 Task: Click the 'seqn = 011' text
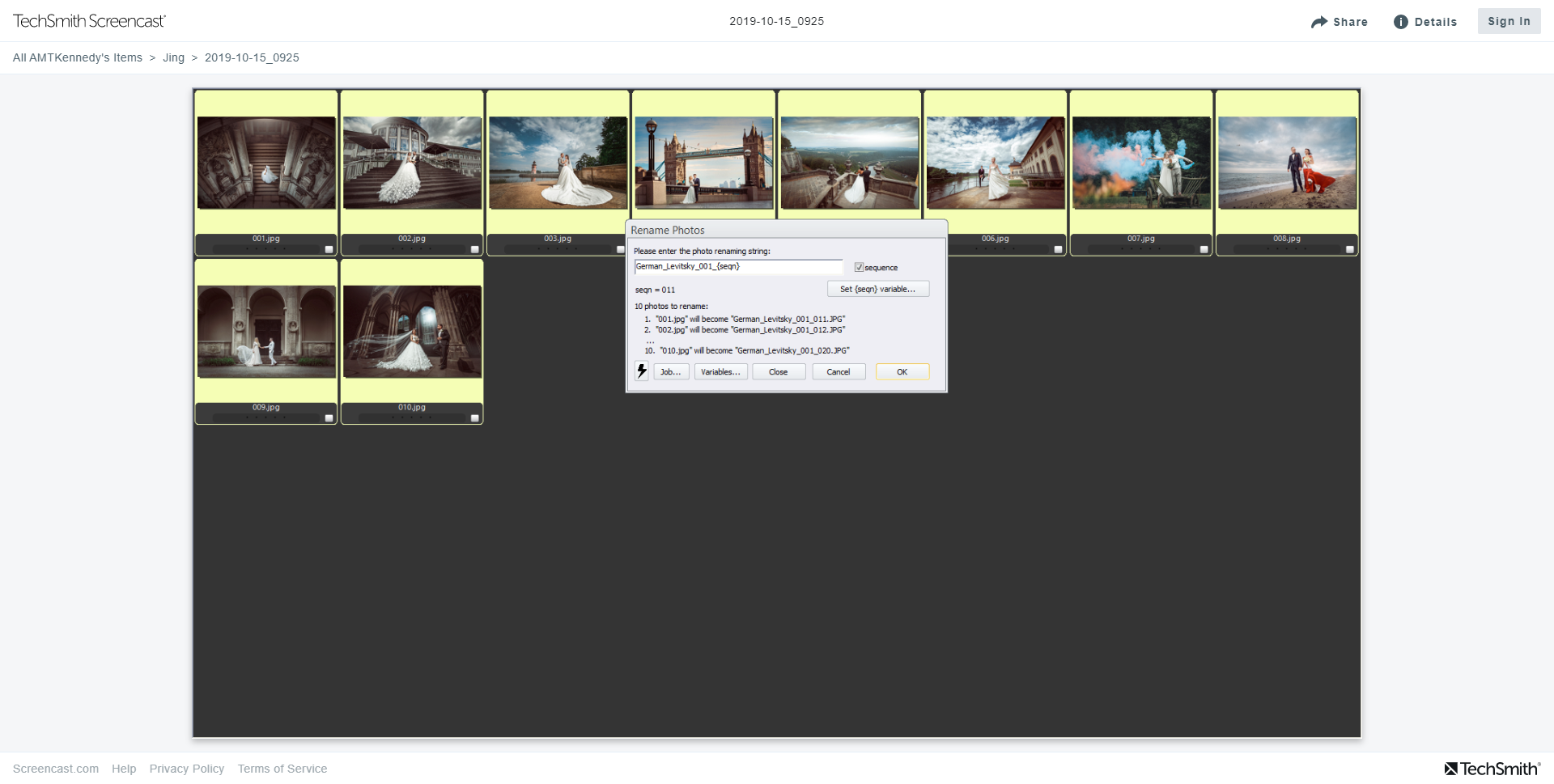(x=655, y=290)
